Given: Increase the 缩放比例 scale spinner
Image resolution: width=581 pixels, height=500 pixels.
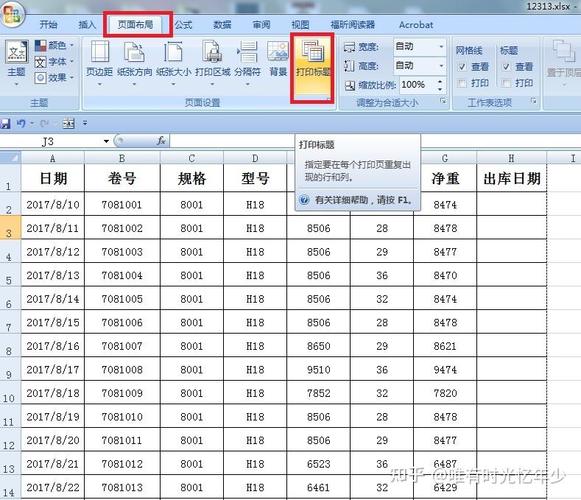Looking at the screenshot, I should click(x=440, y=82).
